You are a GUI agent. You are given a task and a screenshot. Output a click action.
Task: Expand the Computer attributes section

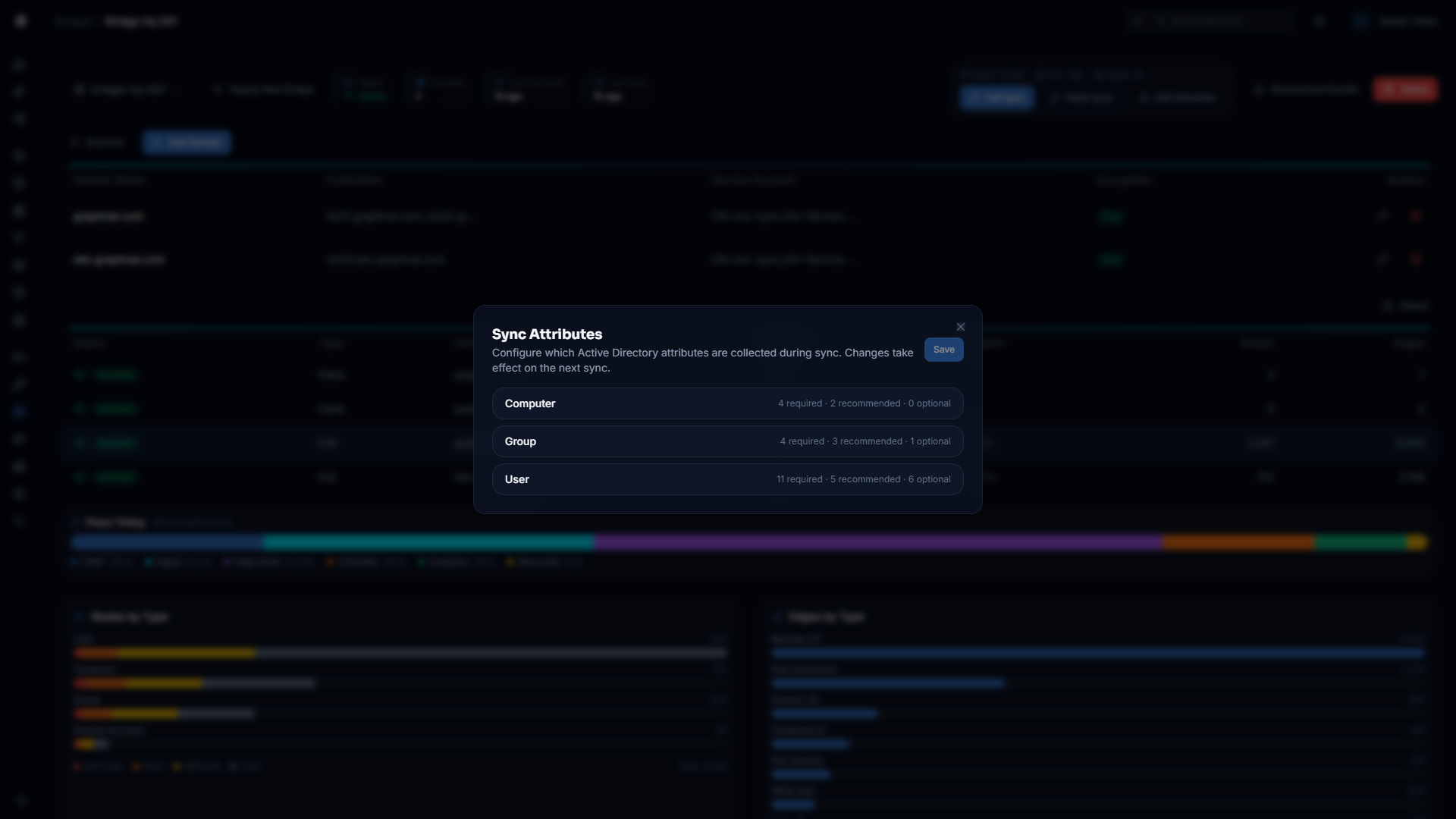(727, 403)
